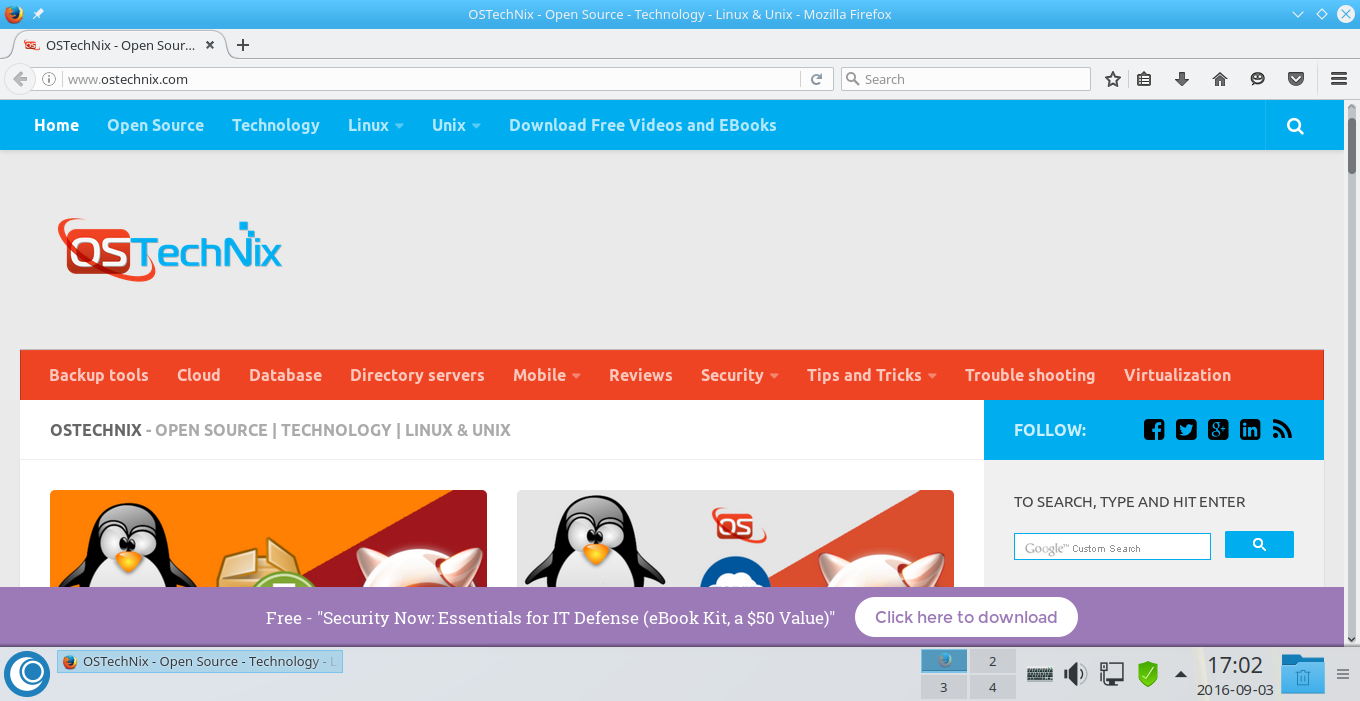Screen dimensions: 1360x701
Task: Show bookmarks list icon in the toolbar
Action: (x=1145, y=79)
